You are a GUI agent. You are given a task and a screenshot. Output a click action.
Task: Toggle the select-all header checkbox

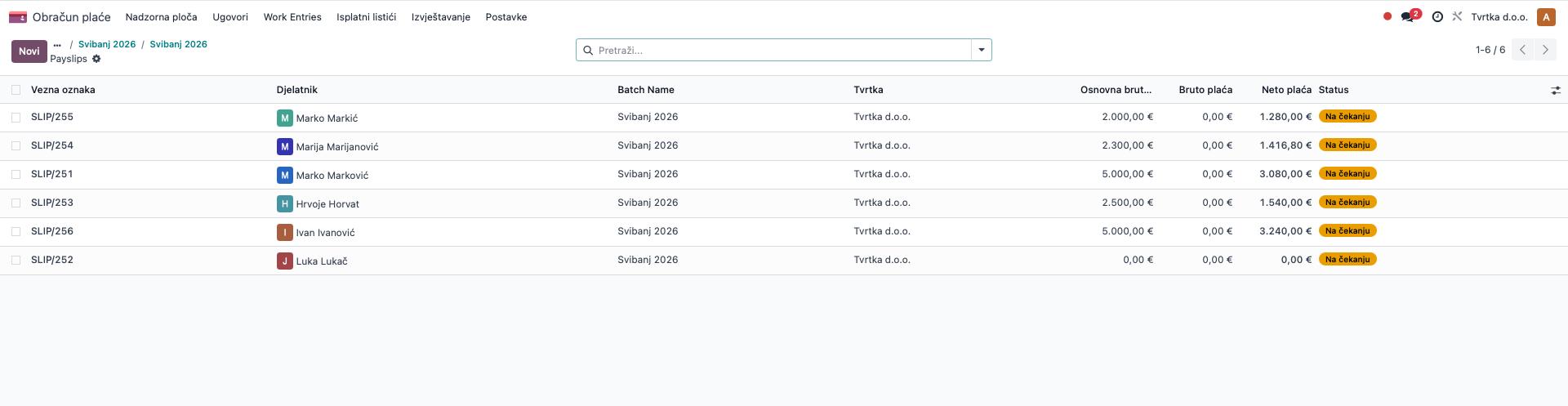(x=16, y=90)
